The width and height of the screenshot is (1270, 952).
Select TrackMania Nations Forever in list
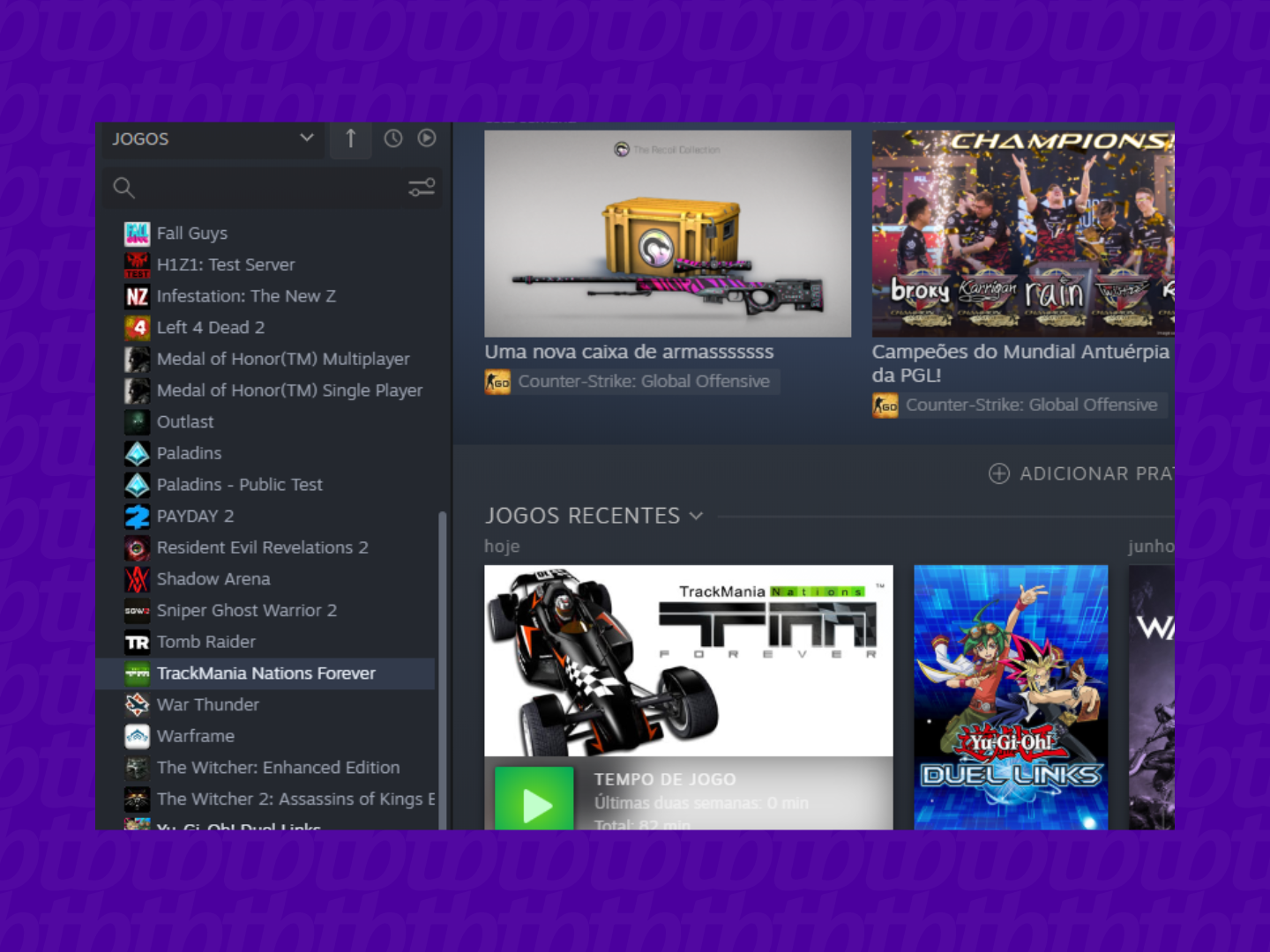click(x=265, y=673)
